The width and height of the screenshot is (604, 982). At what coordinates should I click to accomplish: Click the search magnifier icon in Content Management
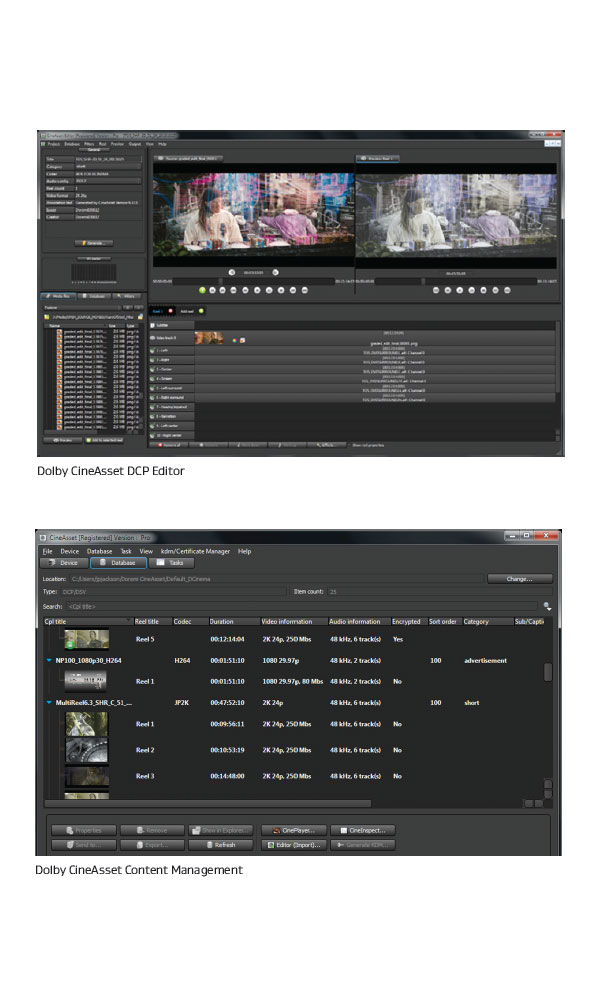click(x=547, y=606)
